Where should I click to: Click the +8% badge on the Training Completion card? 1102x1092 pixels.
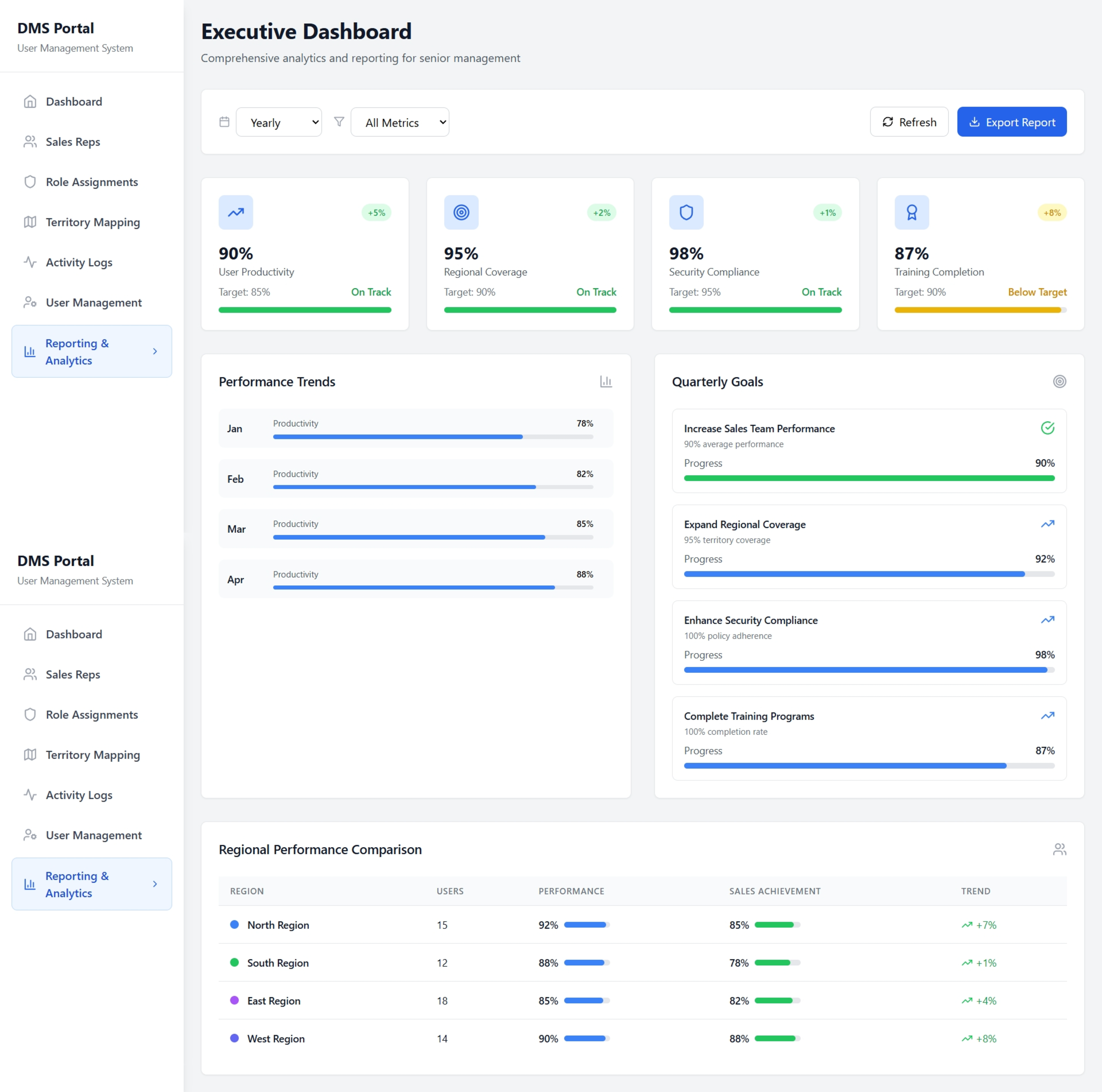(x=1052, y=213)
